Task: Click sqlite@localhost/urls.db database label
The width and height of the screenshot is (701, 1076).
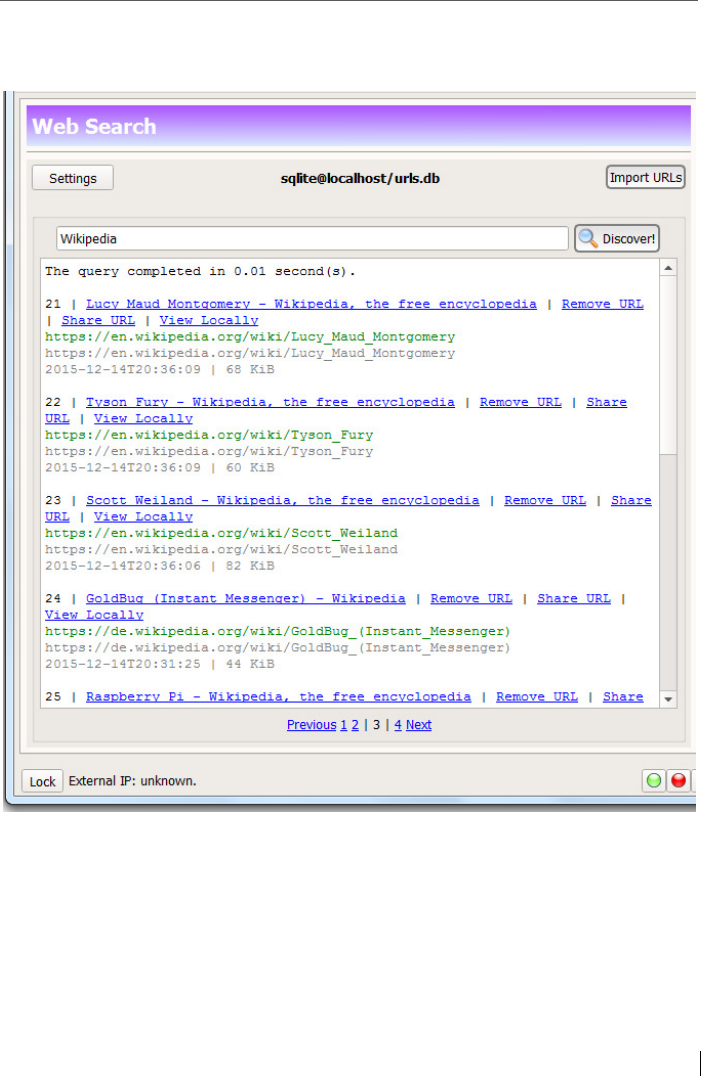Action: tap(360, 178)
